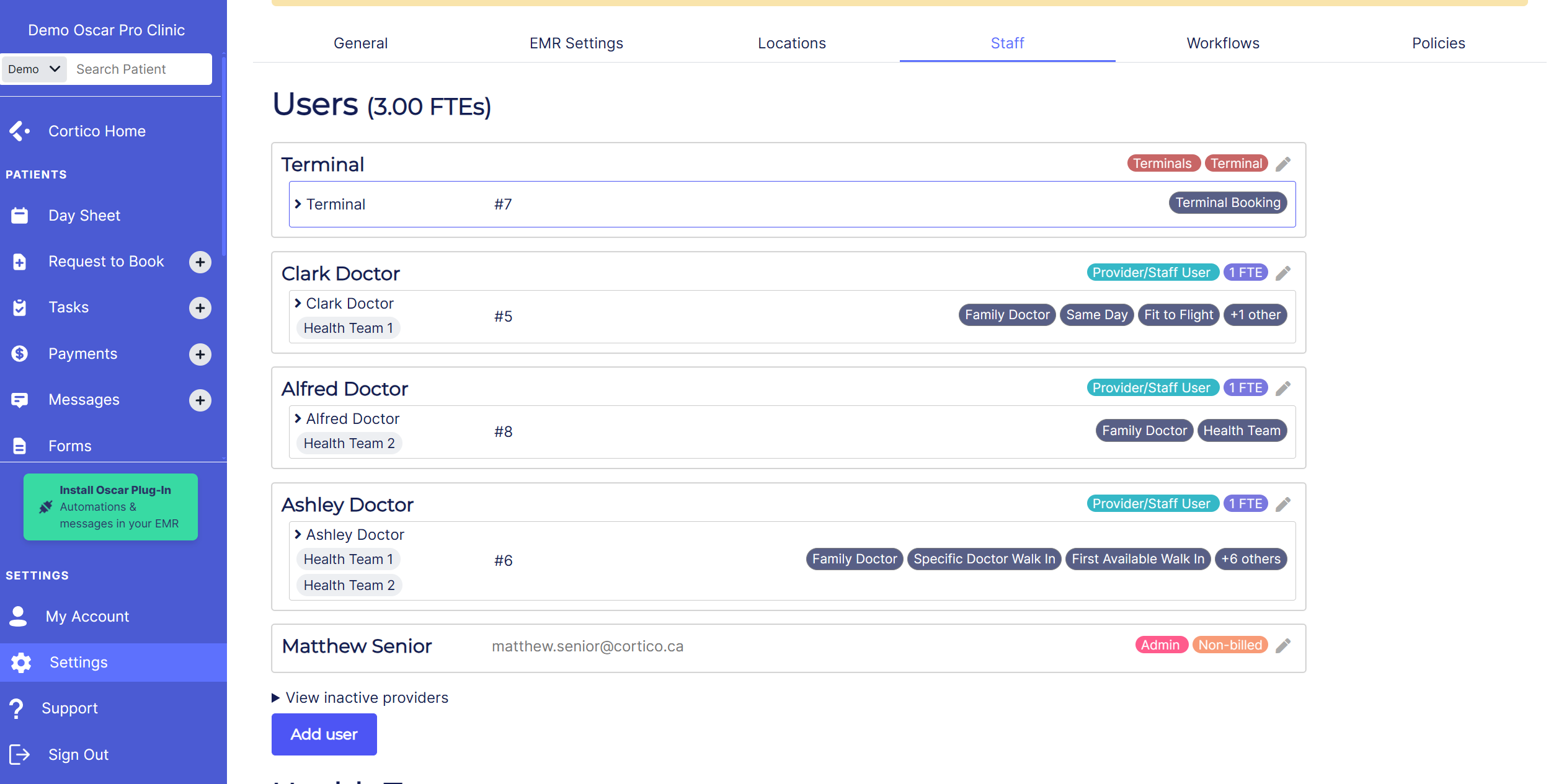
Task: Open Cortico Home from sidebar icon
Action: [x=20, y=131]
